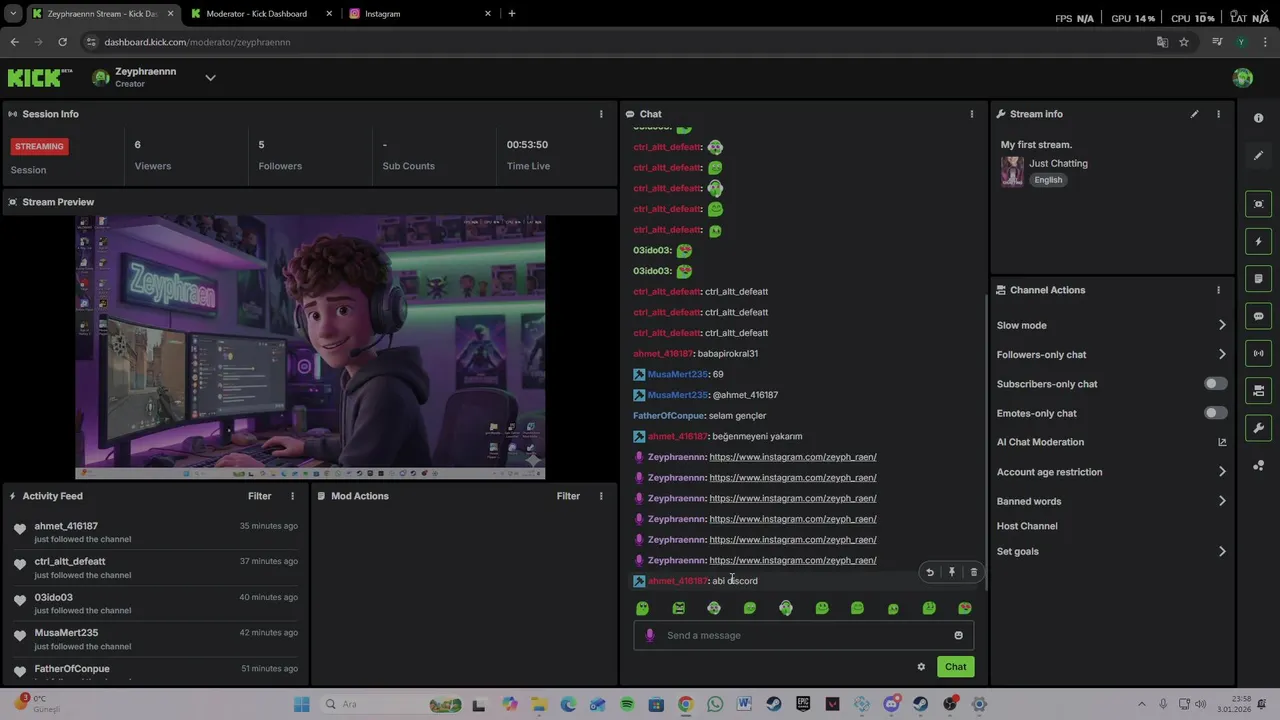Toggle the channel actions widget icon in sidebar
Screen dimensions: 1280x720
tap(1258, 391)
